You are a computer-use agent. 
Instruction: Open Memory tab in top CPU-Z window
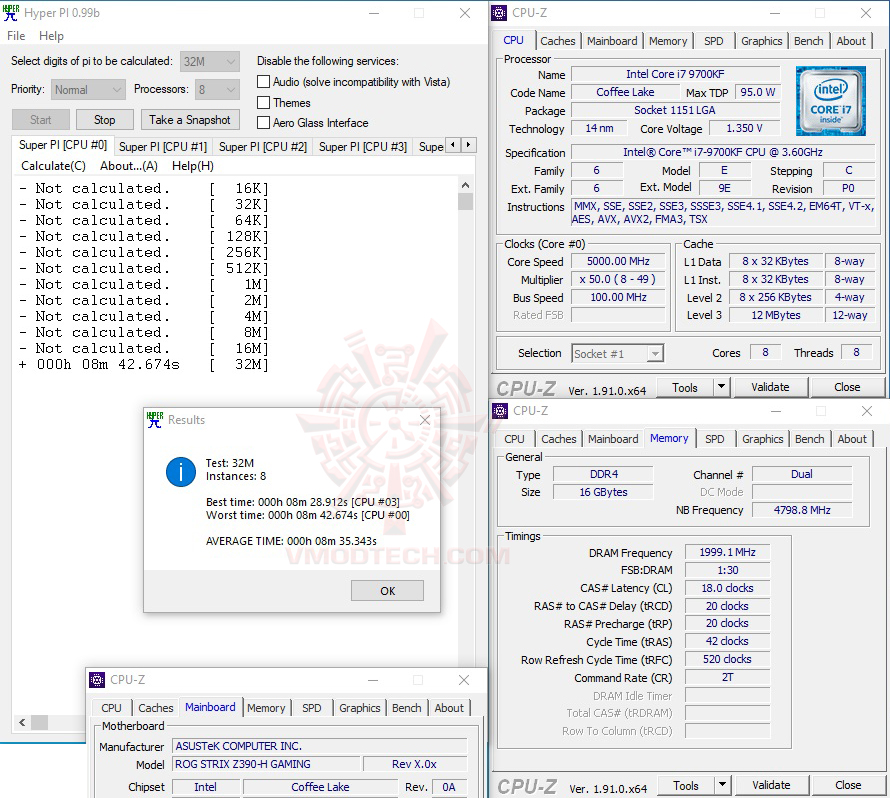click(668, 41)
